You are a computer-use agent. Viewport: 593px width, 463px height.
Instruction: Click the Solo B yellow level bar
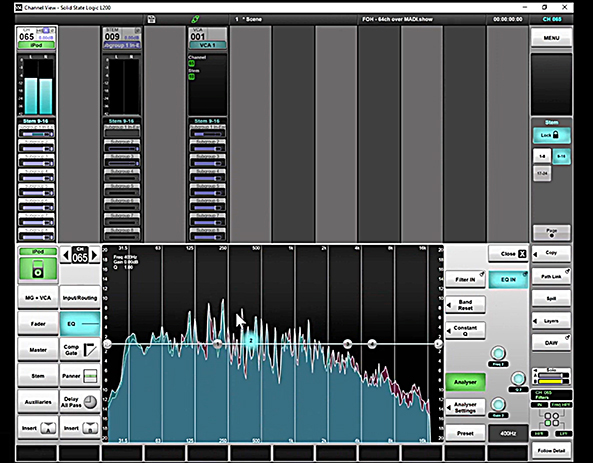tap(554, 381)
